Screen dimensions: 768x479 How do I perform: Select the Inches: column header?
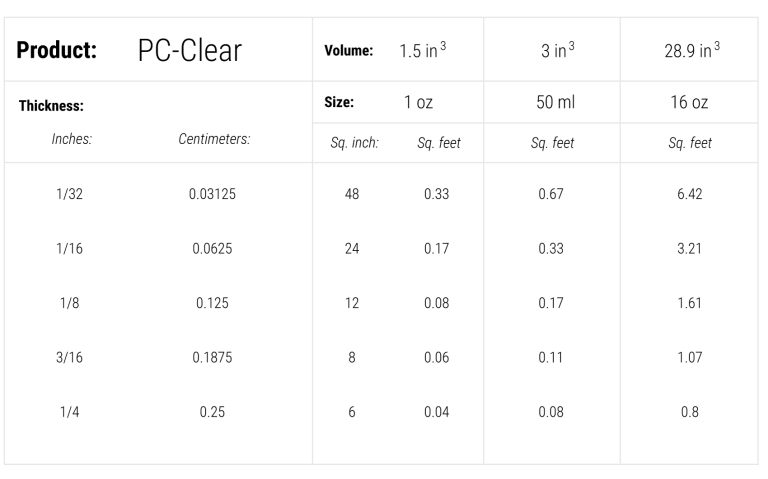(x=71, y=141)
